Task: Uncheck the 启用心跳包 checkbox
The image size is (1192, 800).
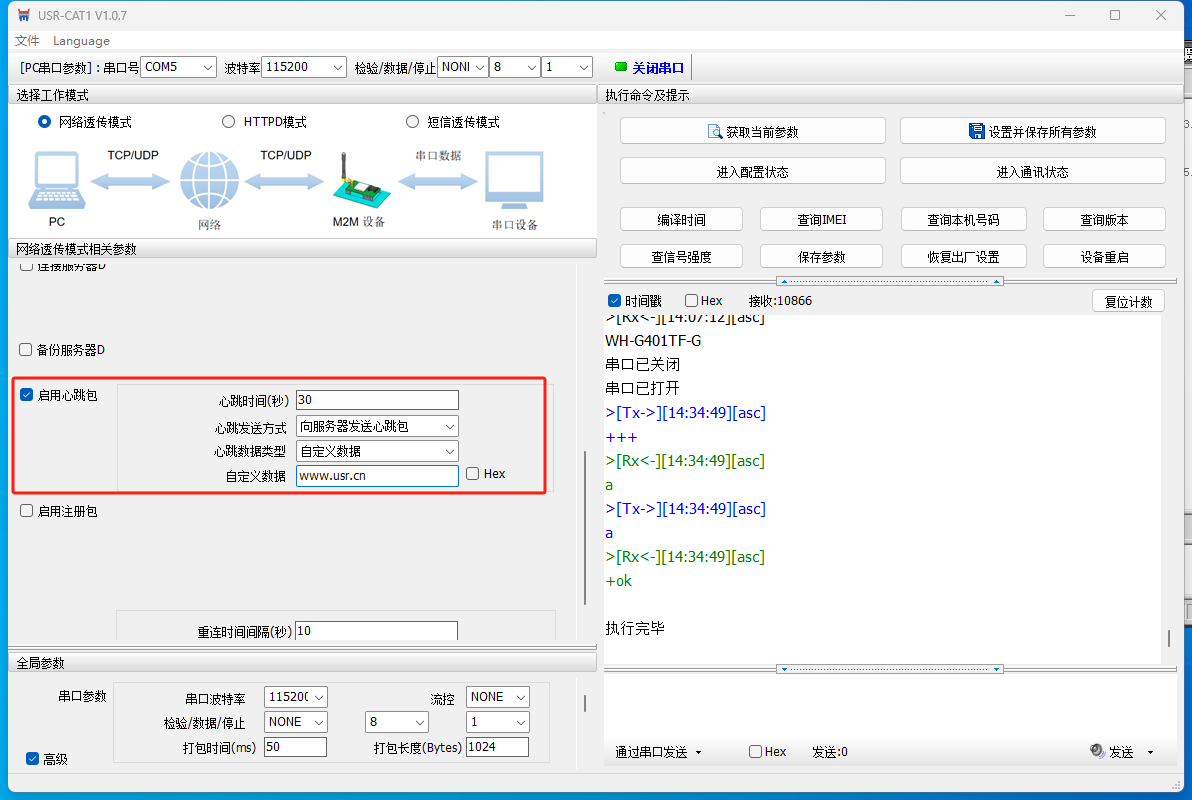Action: click(27, 395)
